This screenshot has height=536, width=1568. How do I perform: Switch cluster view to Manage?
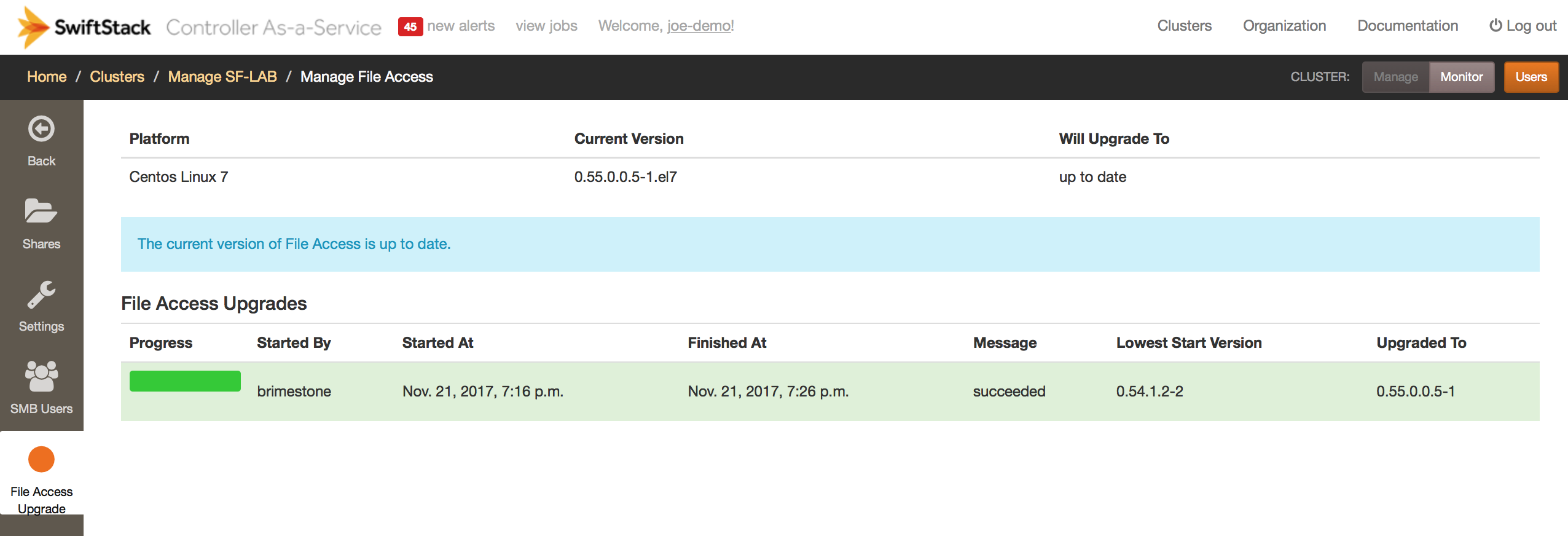1396,77
